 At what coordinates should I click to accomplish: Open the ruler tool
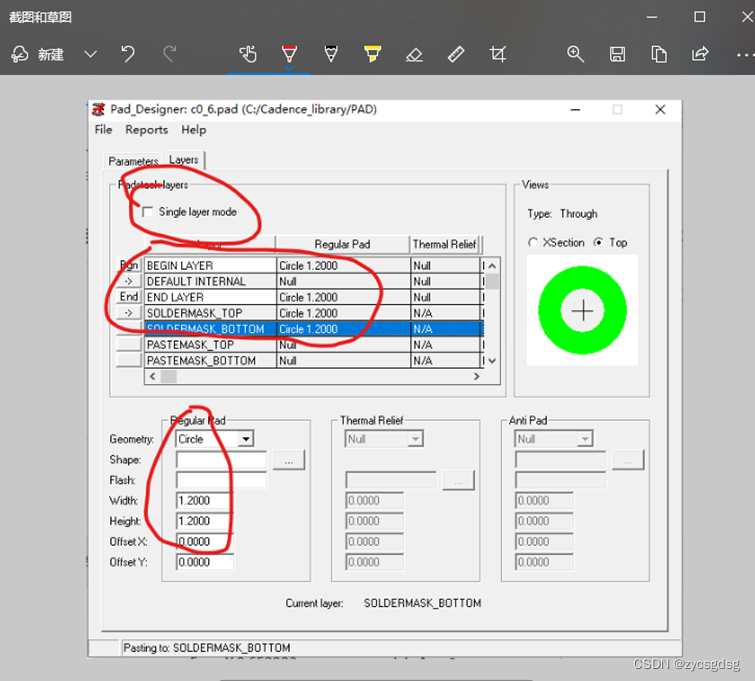coord(456,54)
